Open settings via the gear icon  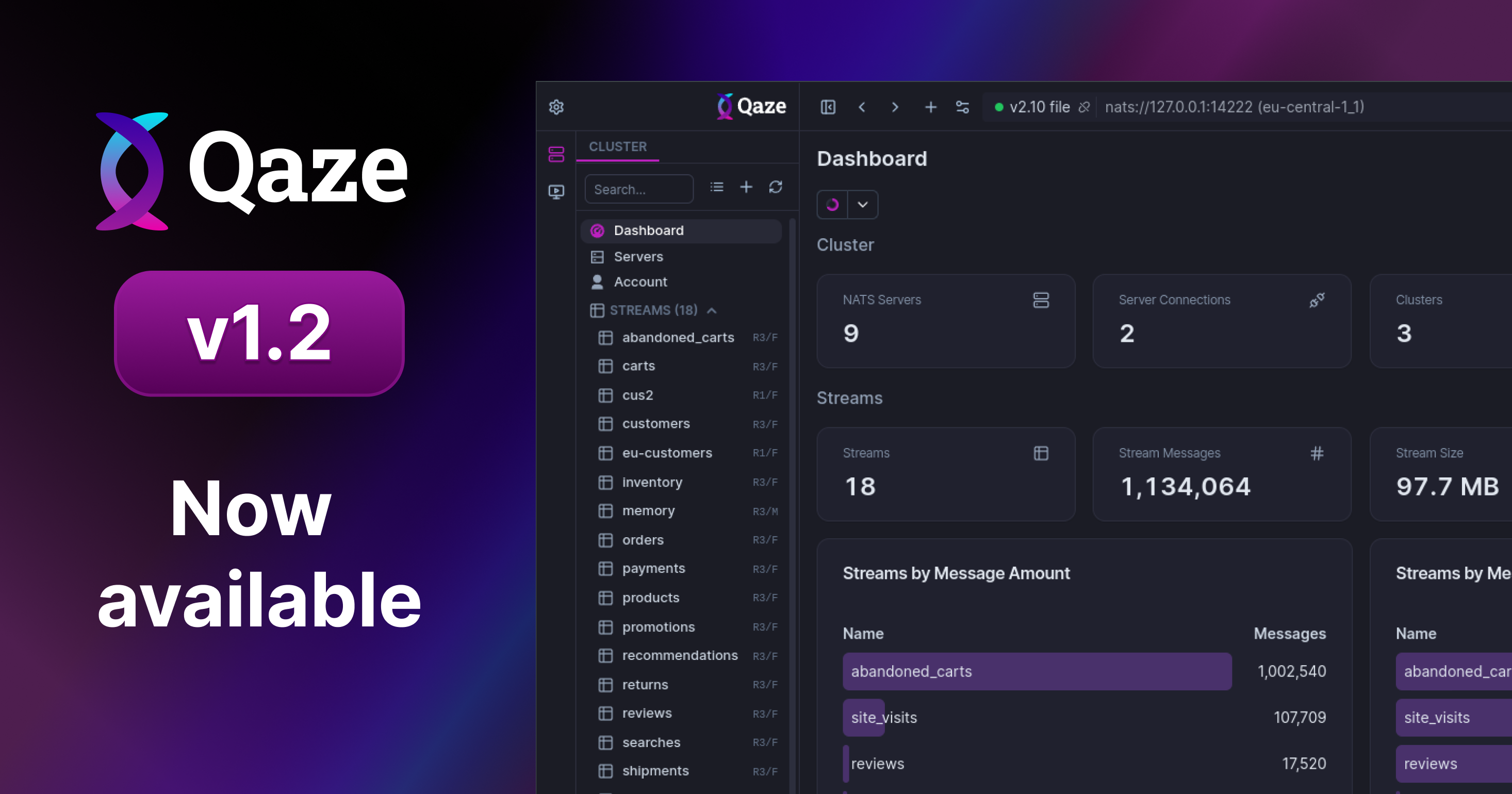coord(556,107)
